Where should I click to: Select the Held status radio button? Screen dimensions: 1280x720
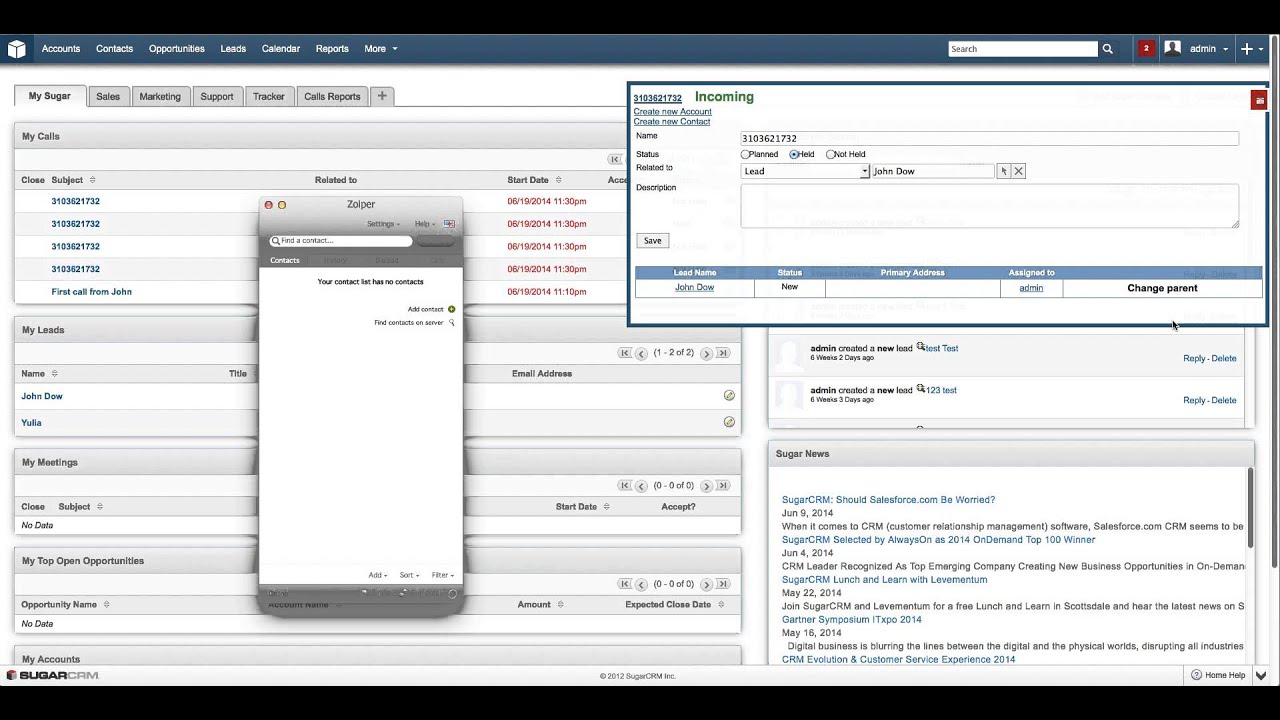click(794, 154)
